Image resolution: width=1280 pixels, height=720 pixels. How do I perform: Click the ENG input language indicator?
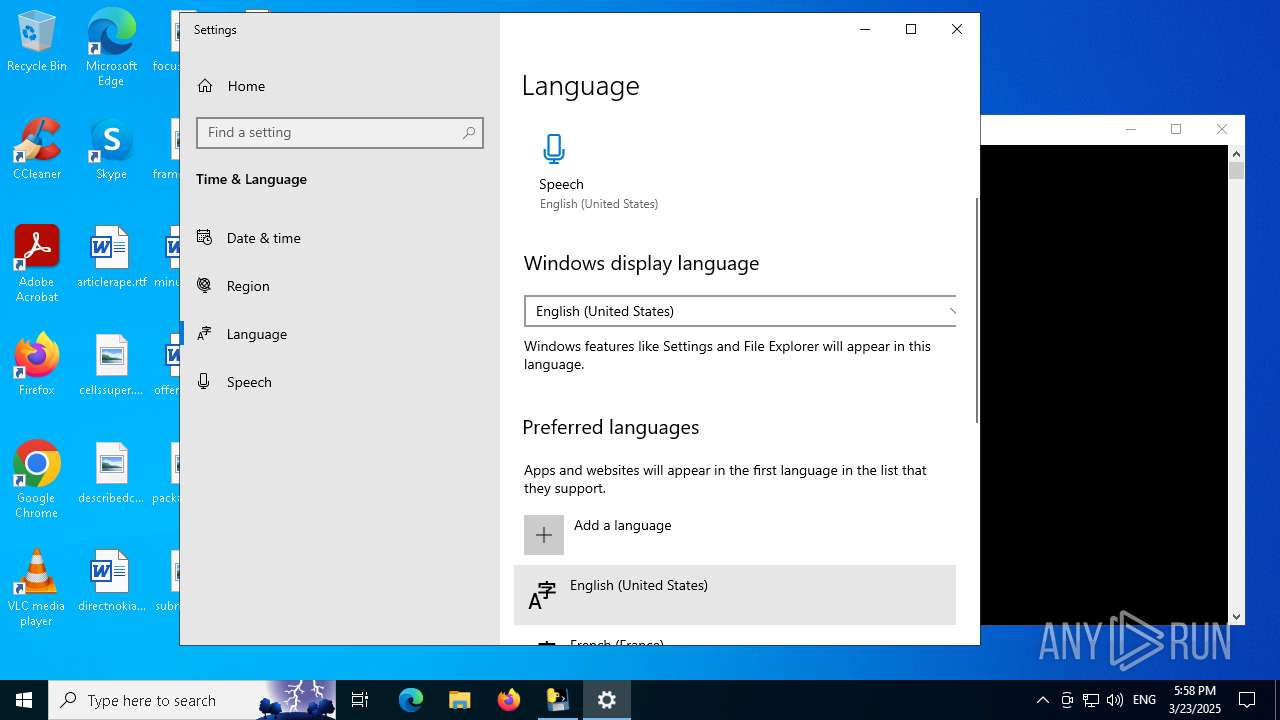click(1144, 700)
